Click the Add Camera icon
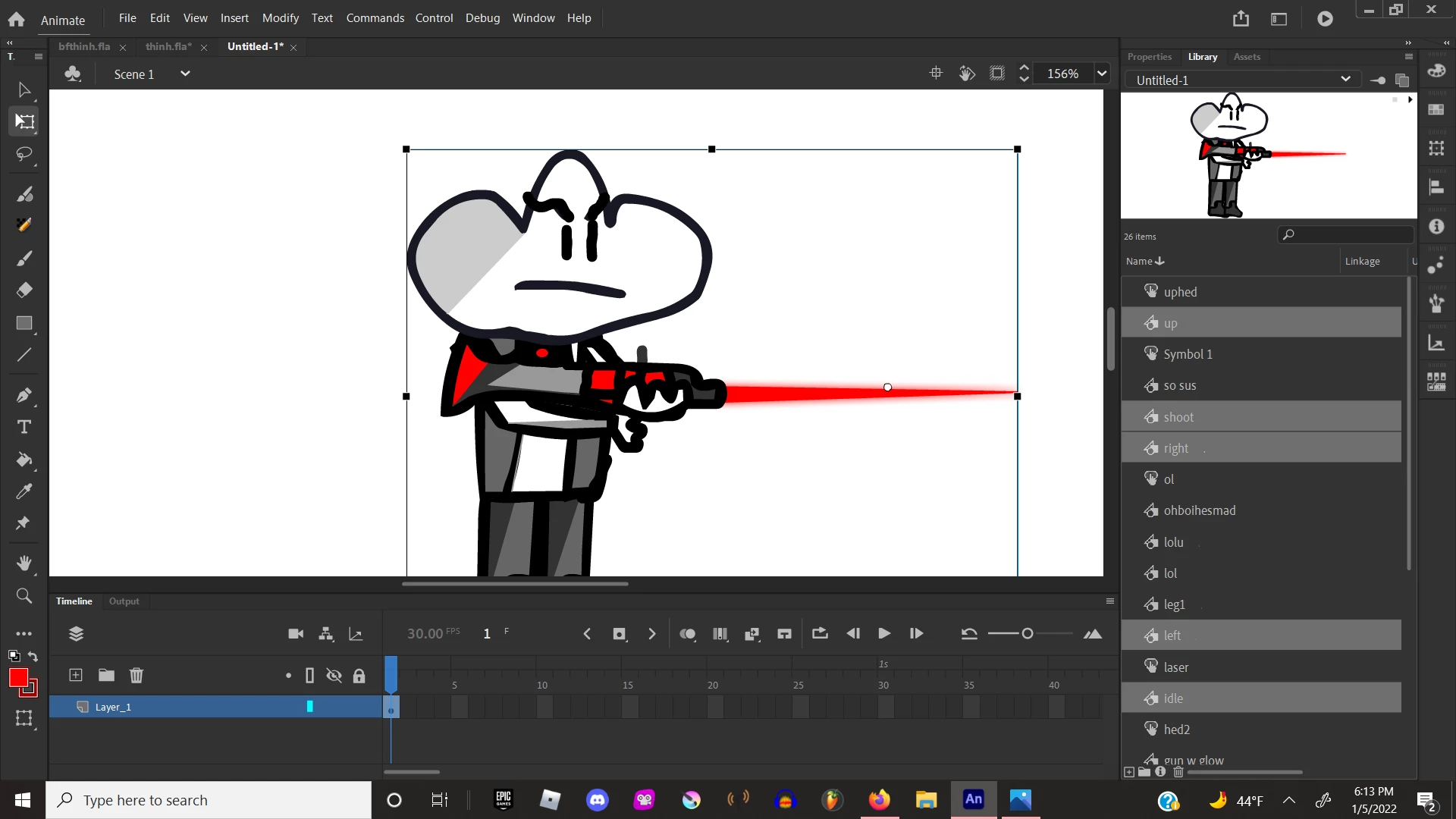This screenshot has height=819, width=1456. tap(296, 634)
